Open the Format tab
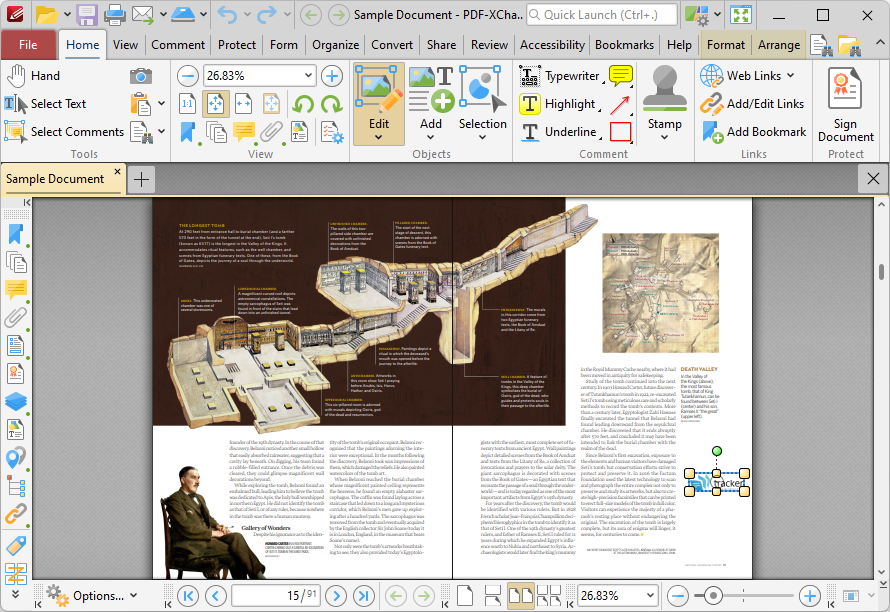 [725, 45]
